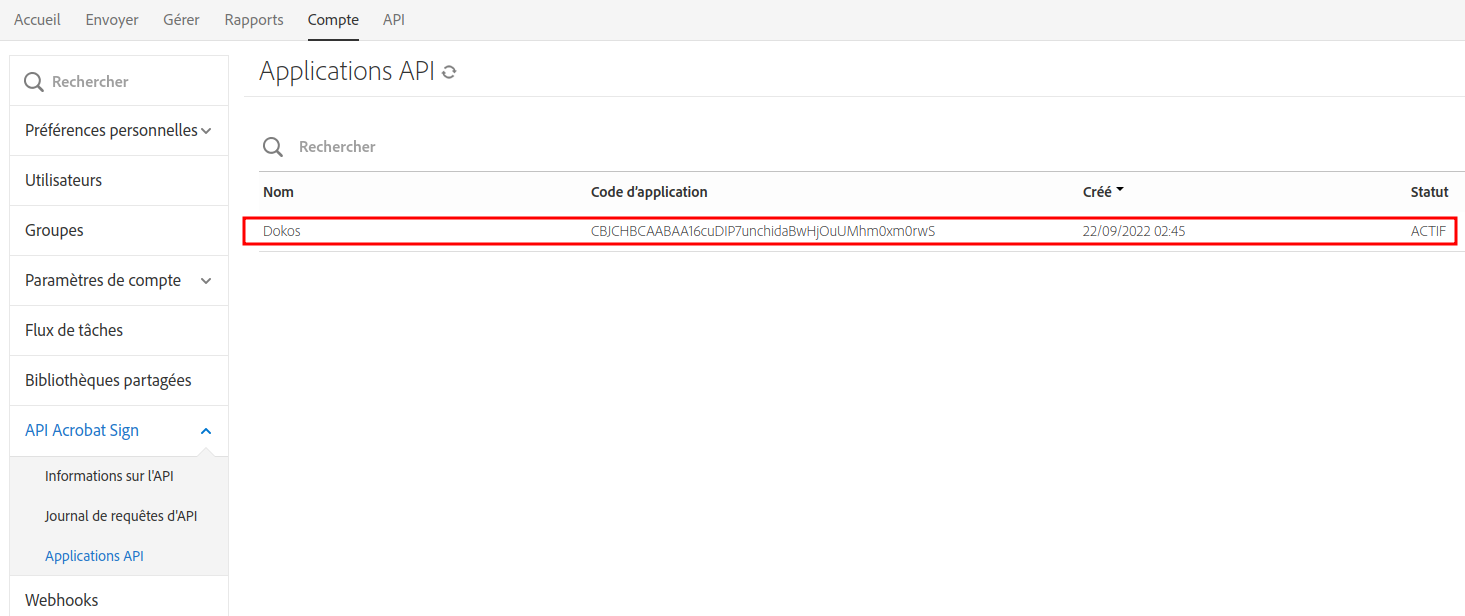Viewport: 1465px width, 616px height.
Task: Open the Gérer tab
Action: pyautogui.click(x=181, y=19)
